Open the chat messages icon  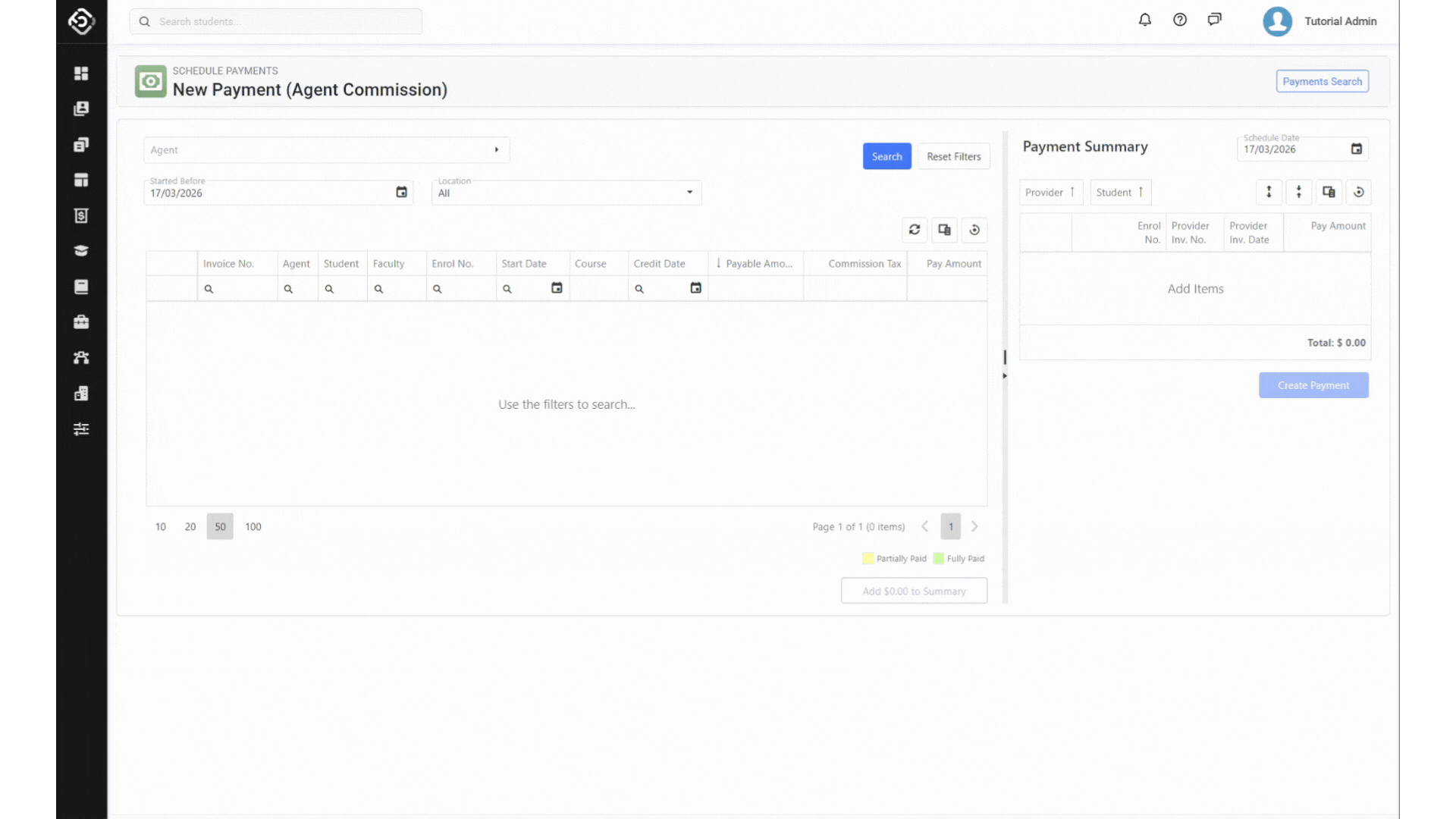coord(1215,20)
